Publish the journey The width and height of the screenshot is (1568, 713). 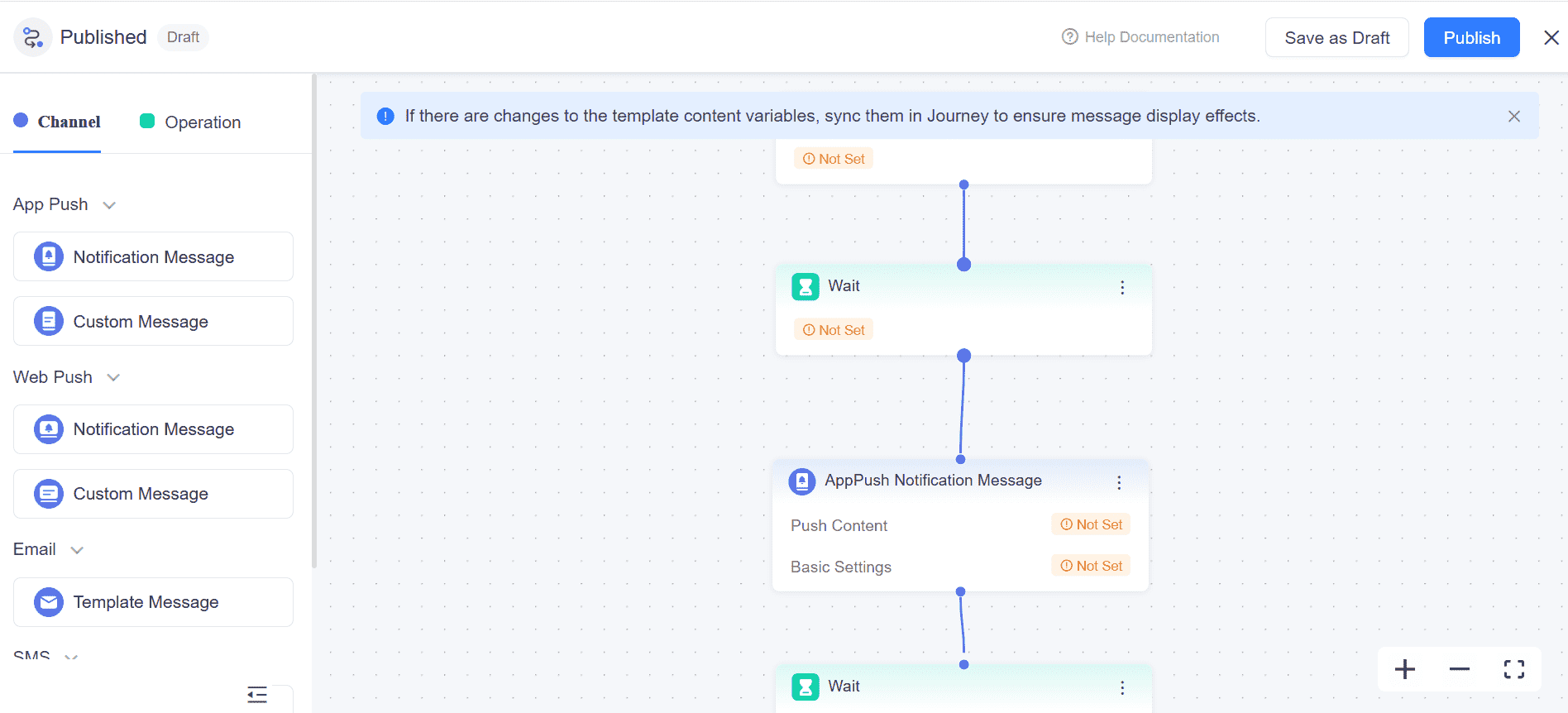tap(1471, 37)
